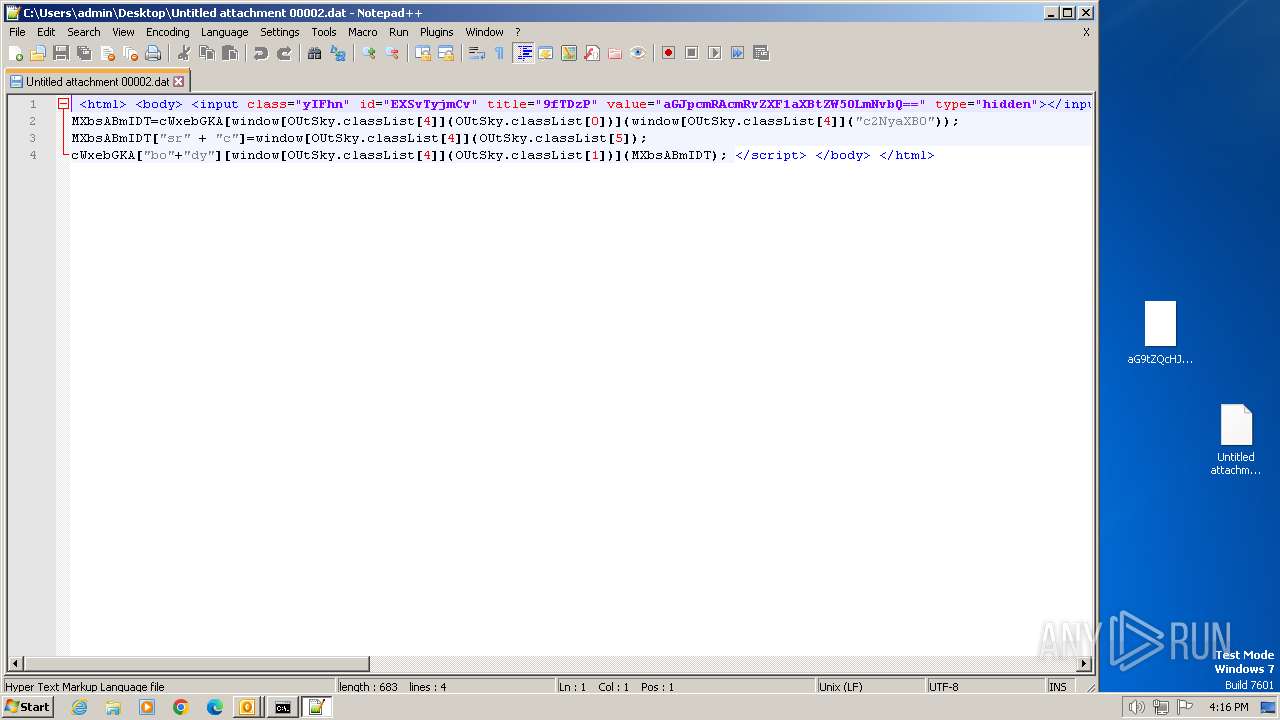Open the Search menu

tap(84, 32)
